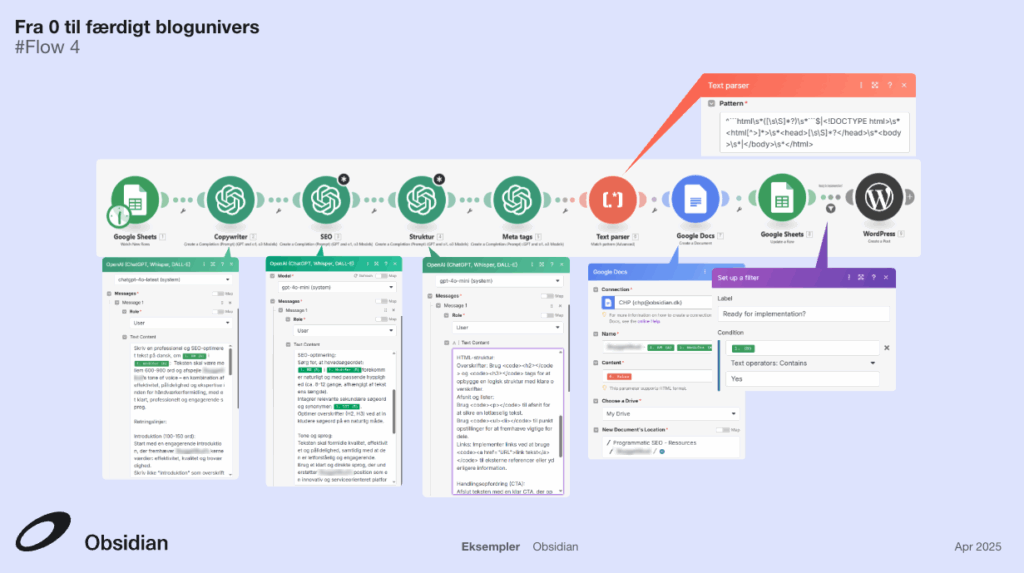Open the Text parser panel options menu

[861, 86]
